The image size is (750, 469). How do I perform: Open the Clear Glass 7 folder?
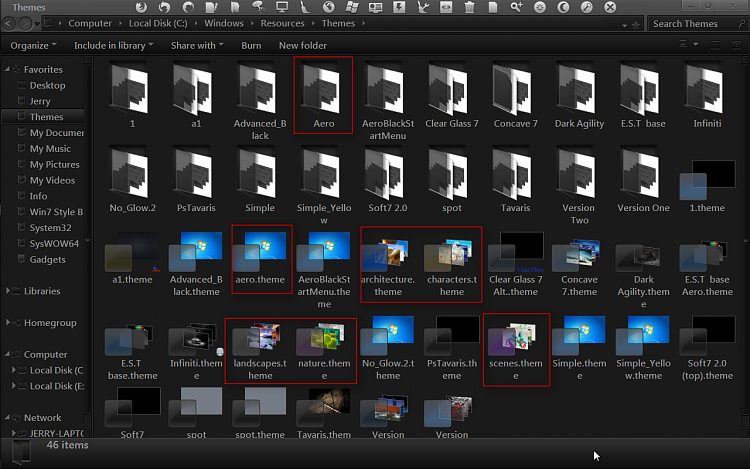coord(452,97)
